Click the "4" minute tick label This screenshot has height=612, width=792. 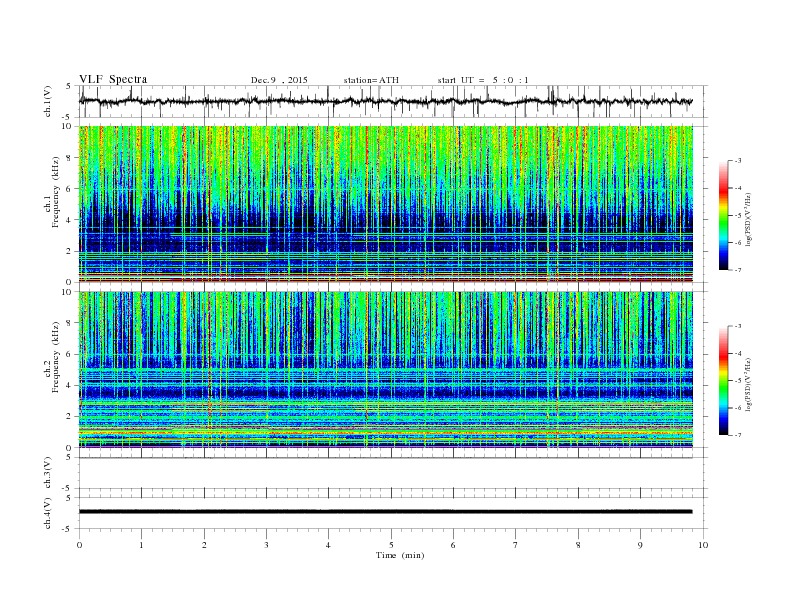pyautogui.click(x=328, y=545)
